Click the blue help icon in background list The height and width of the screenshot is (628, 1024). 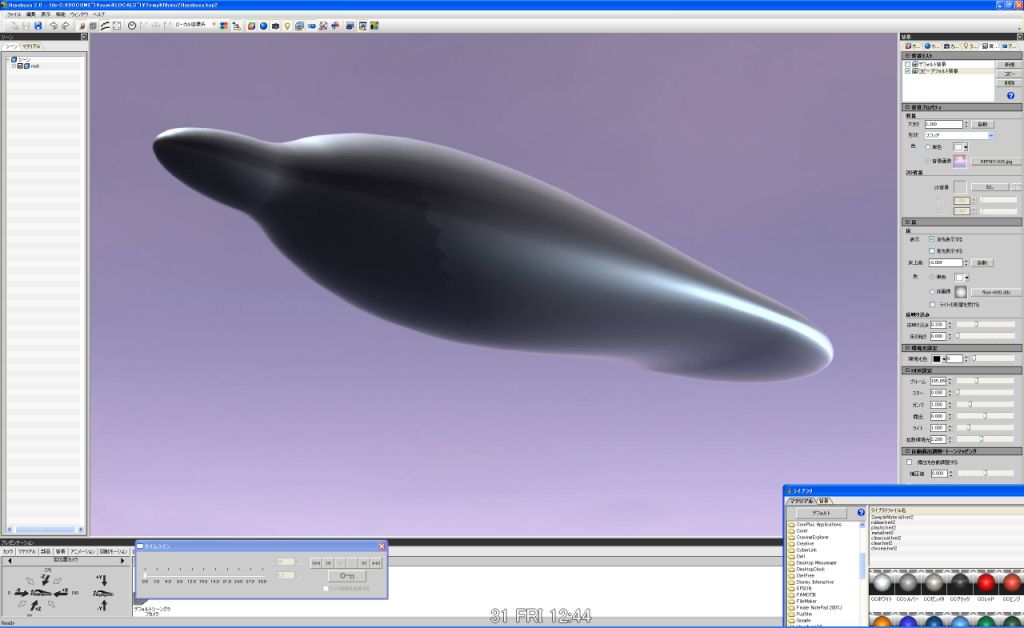pyautogui.click(x=1010, y=95)
